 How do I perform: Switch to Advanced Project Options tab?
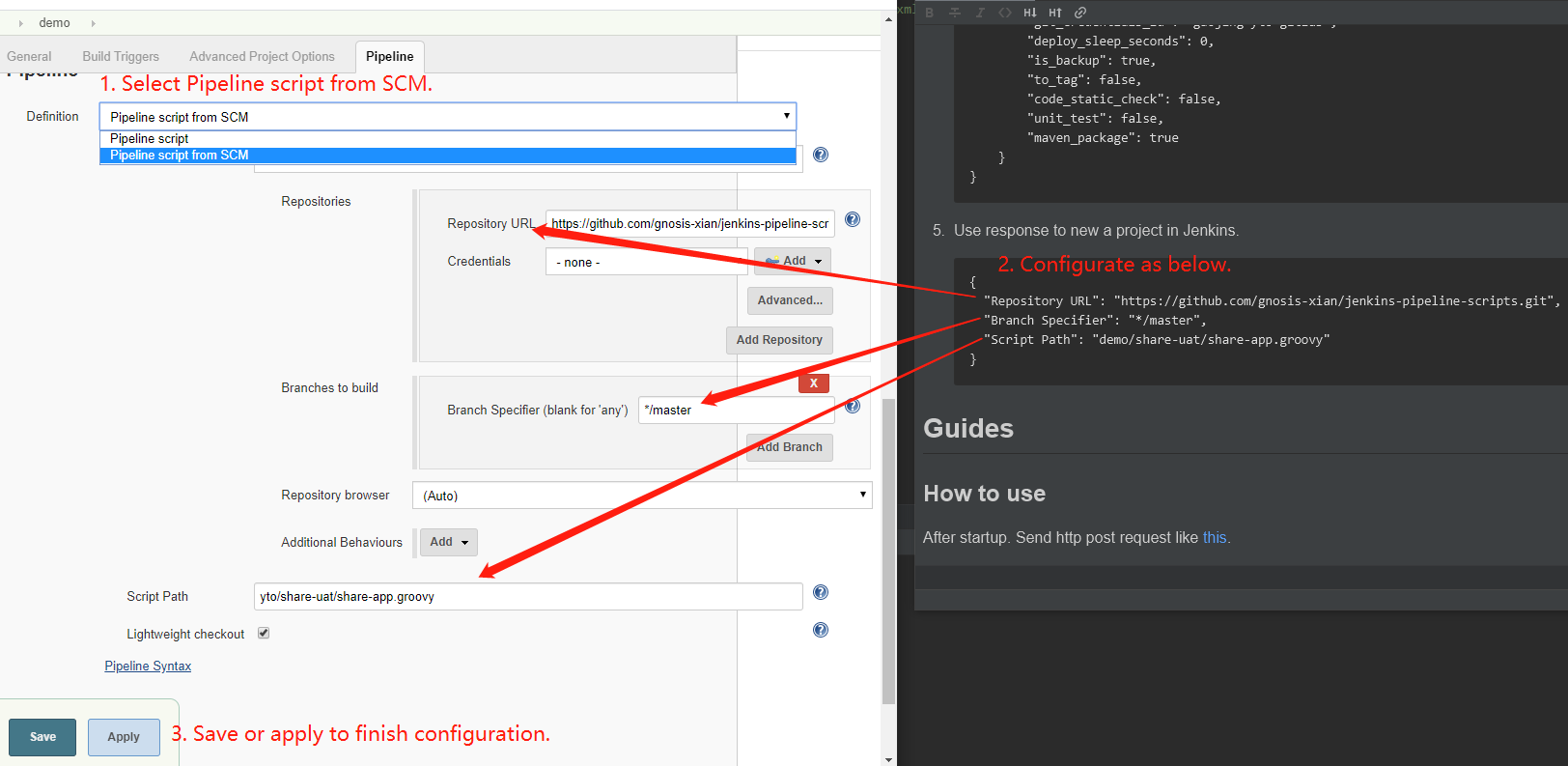[262, 57]
